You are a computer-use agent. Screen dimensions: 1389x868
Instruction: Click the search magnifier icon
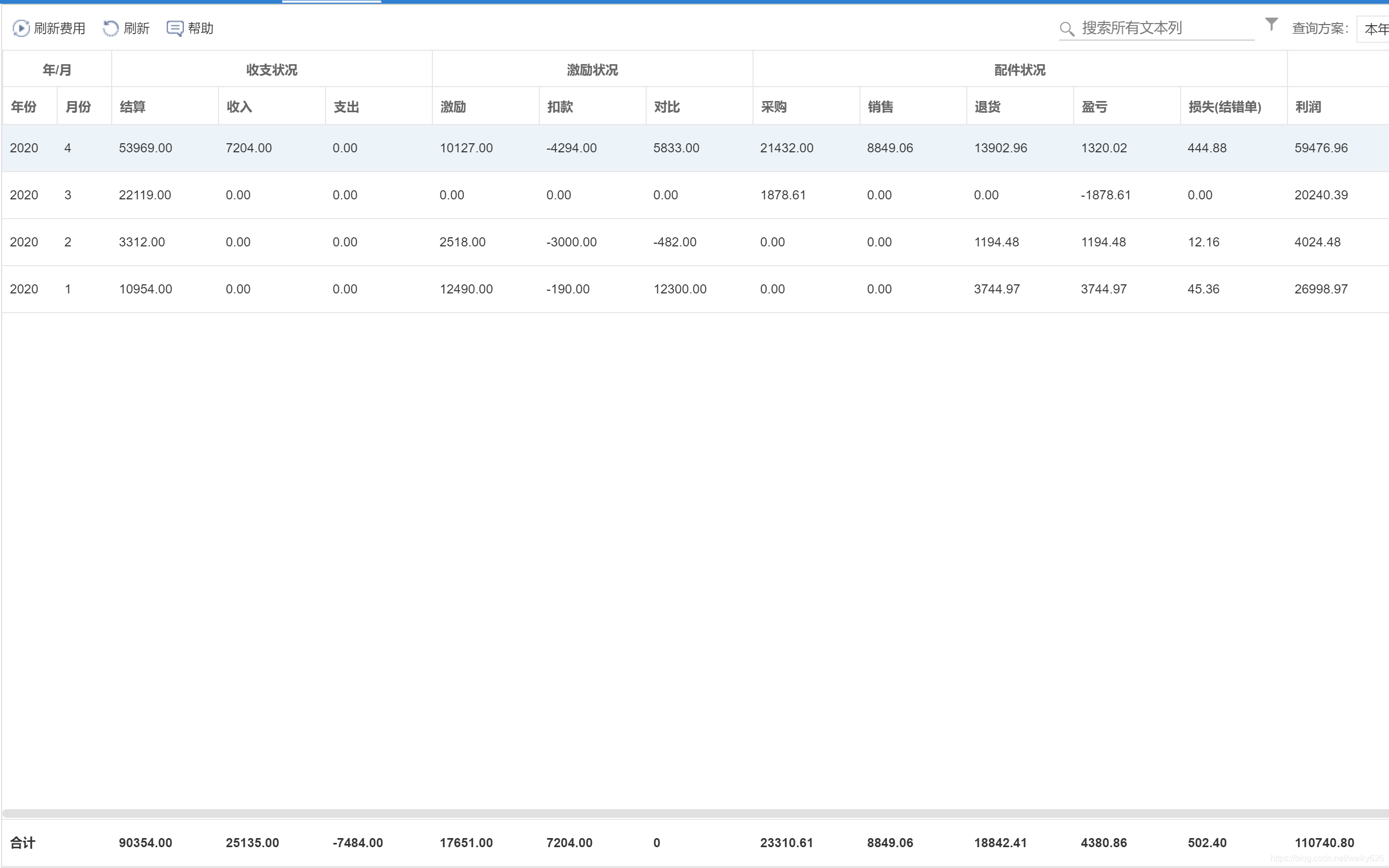click(1066, 29)
